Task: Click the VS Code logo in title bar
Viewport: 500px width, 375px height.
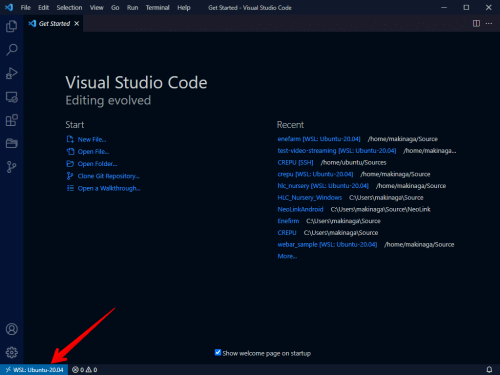Action: point(9,7)
